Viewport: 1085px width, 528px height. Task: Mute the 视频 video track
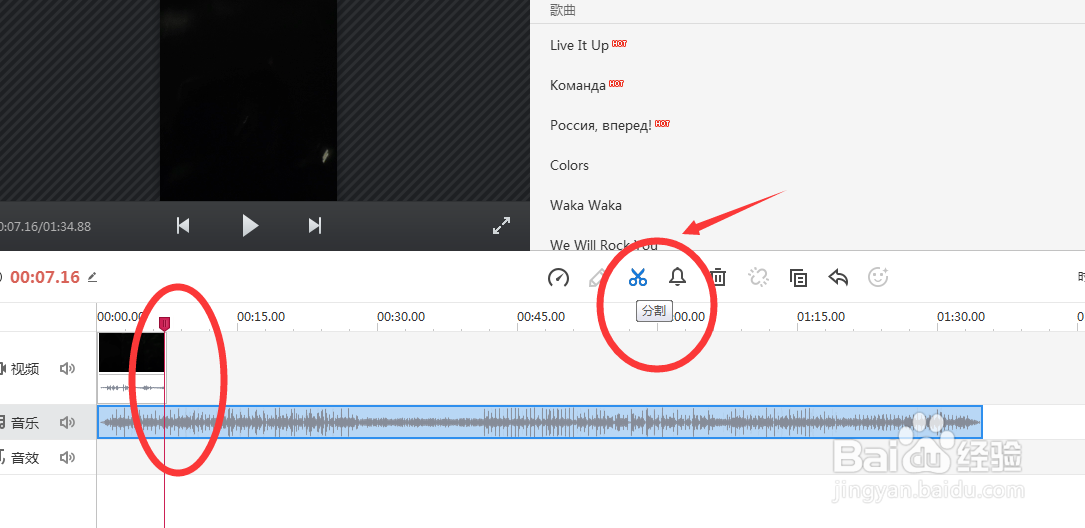click(67, 368)
